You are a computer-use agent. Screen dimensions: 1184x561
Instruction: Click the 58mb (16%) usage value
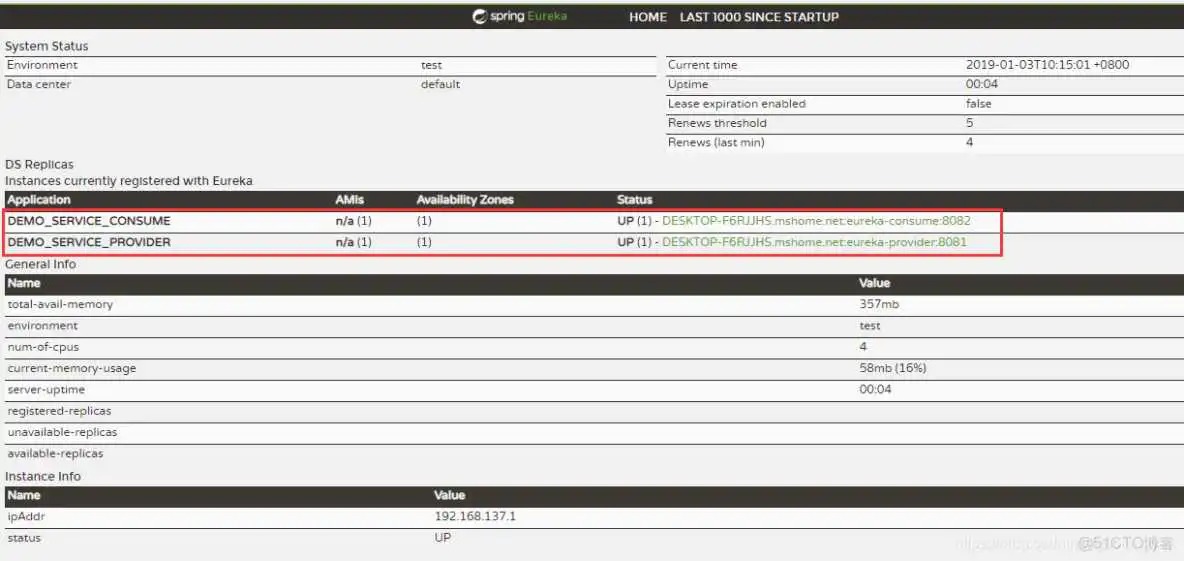893,368
